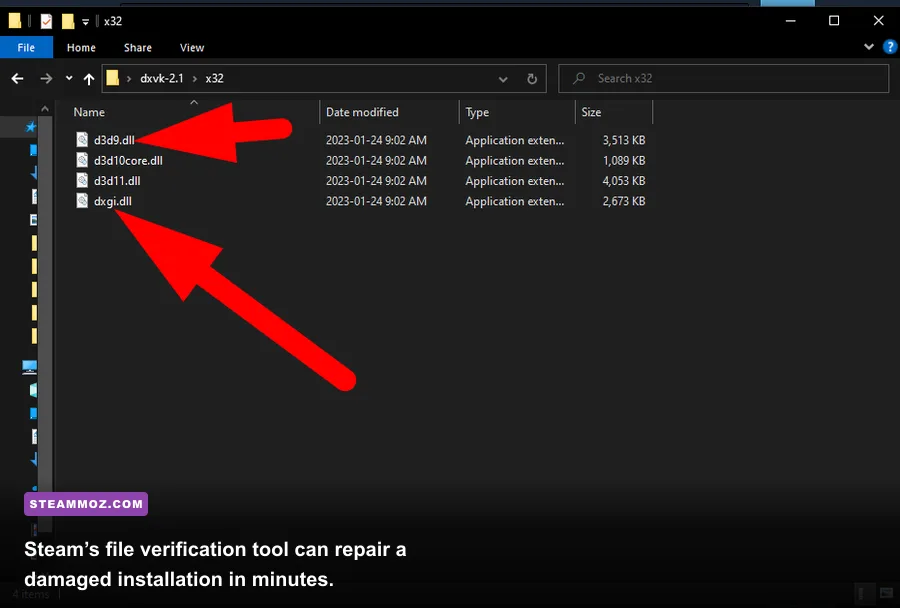Click the 1,089 KB size cell

(x=624, y=161)
